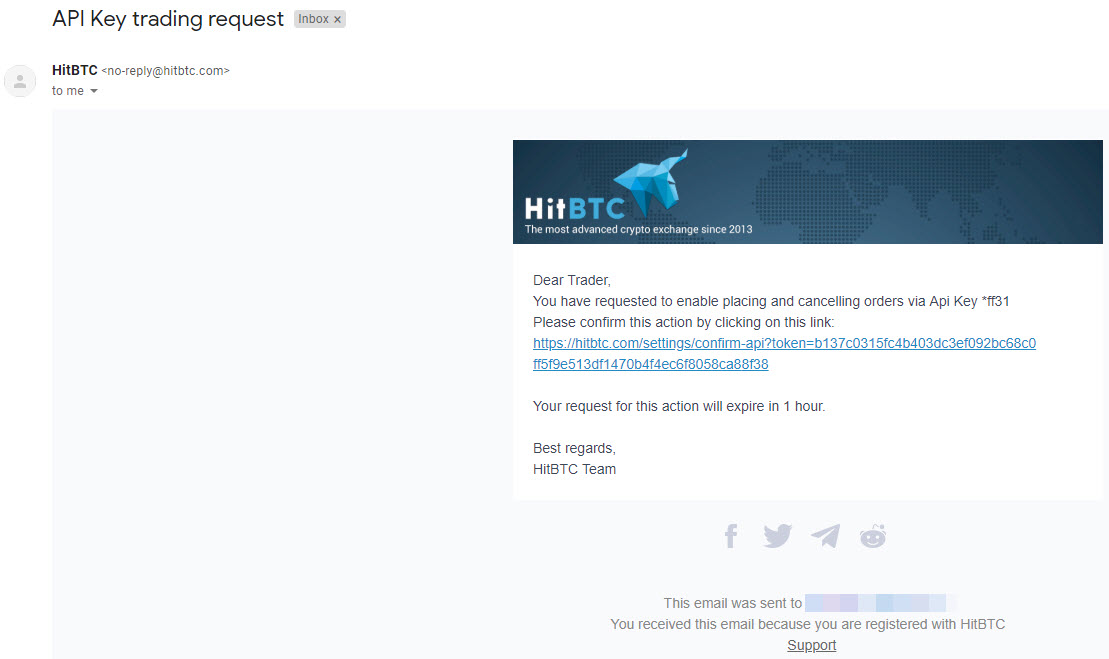Click the tagline under the HitBTC logo

coord(638,228)
